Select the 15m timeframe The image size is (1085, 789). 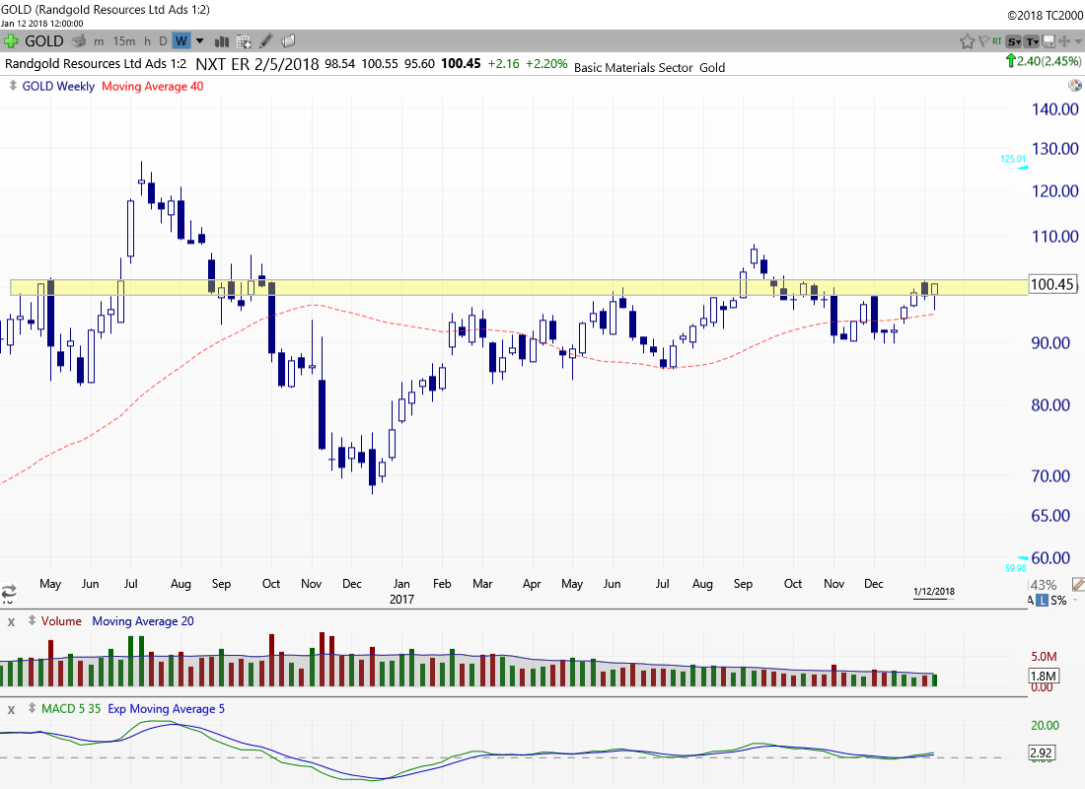point(124,41)
